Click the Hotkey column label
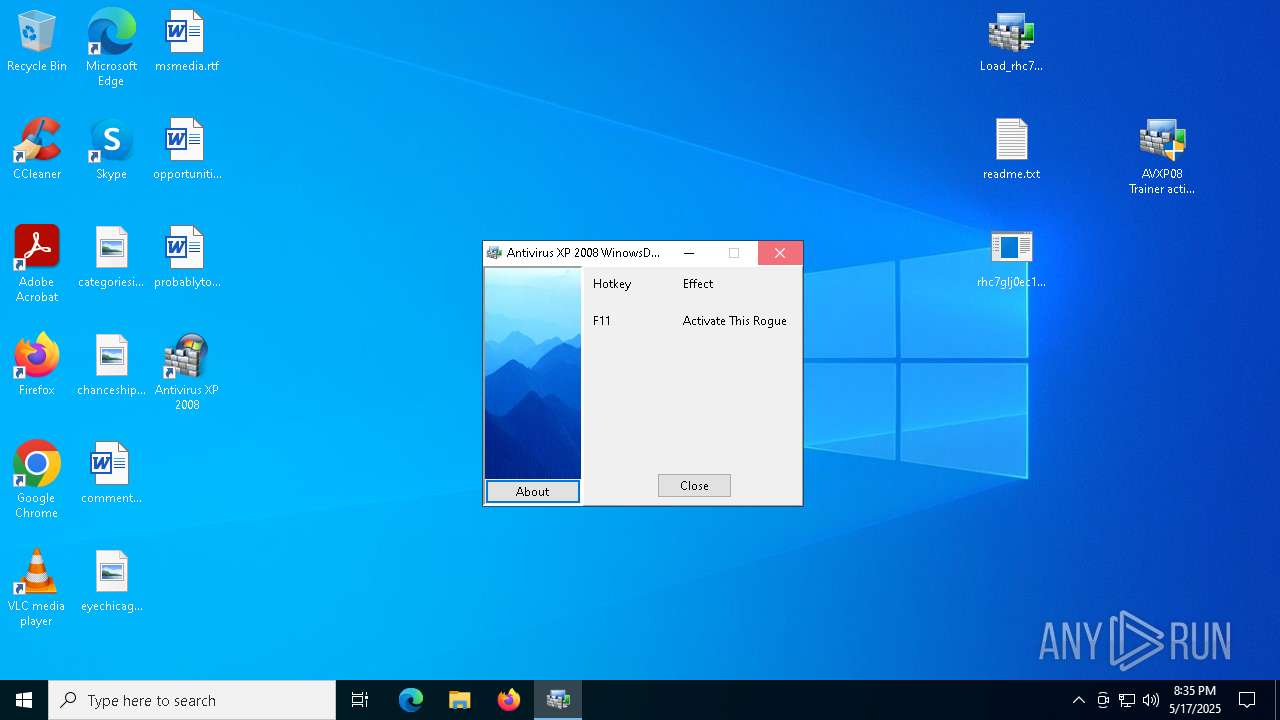This screenshot has width=1280, height=720. [x=612, y=284]
